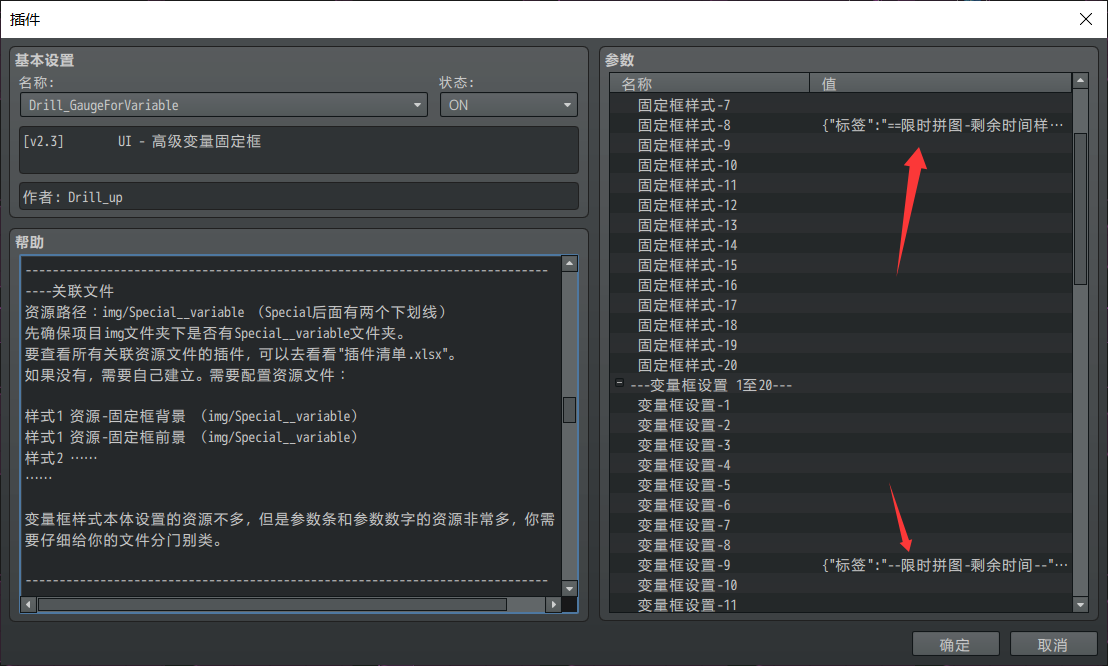Image resolution: width=1108 pixels, height=666 pixels.
Task: Click help horizontal scroll left arrow
Action: click(28, 604)
